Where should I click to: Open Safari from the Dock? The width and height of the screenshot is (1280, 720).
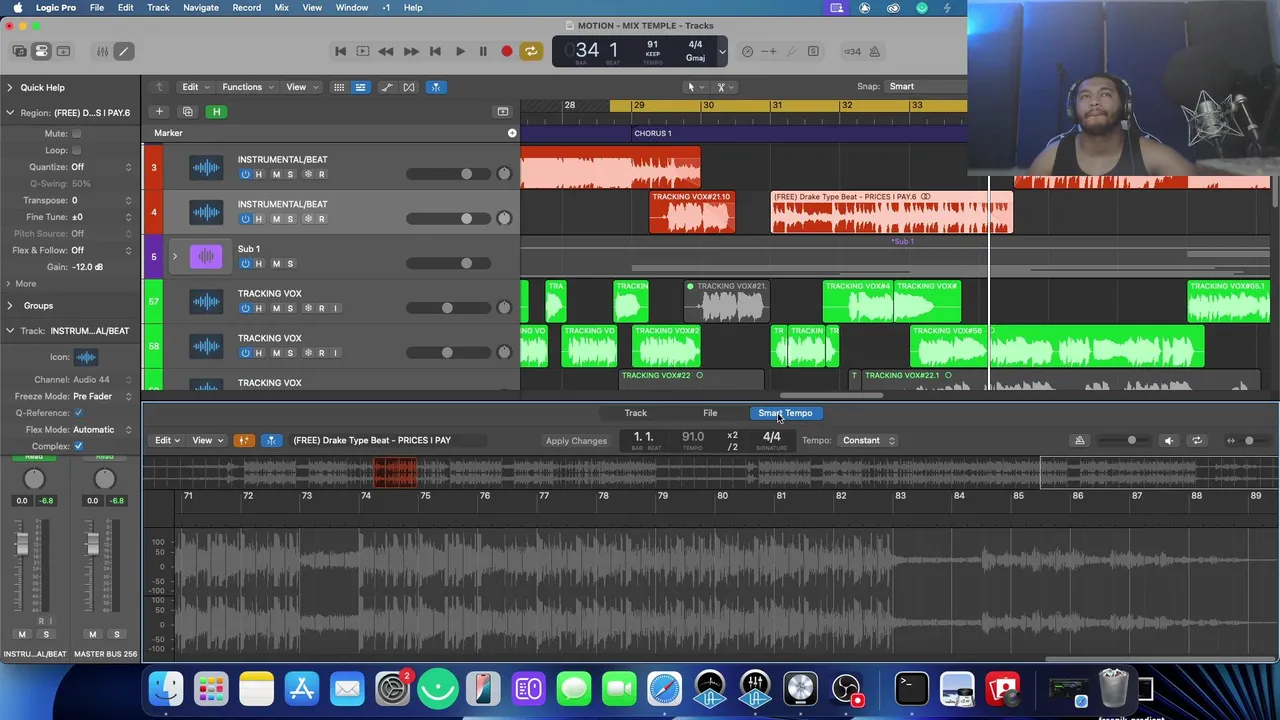click(x=664, y=689)
